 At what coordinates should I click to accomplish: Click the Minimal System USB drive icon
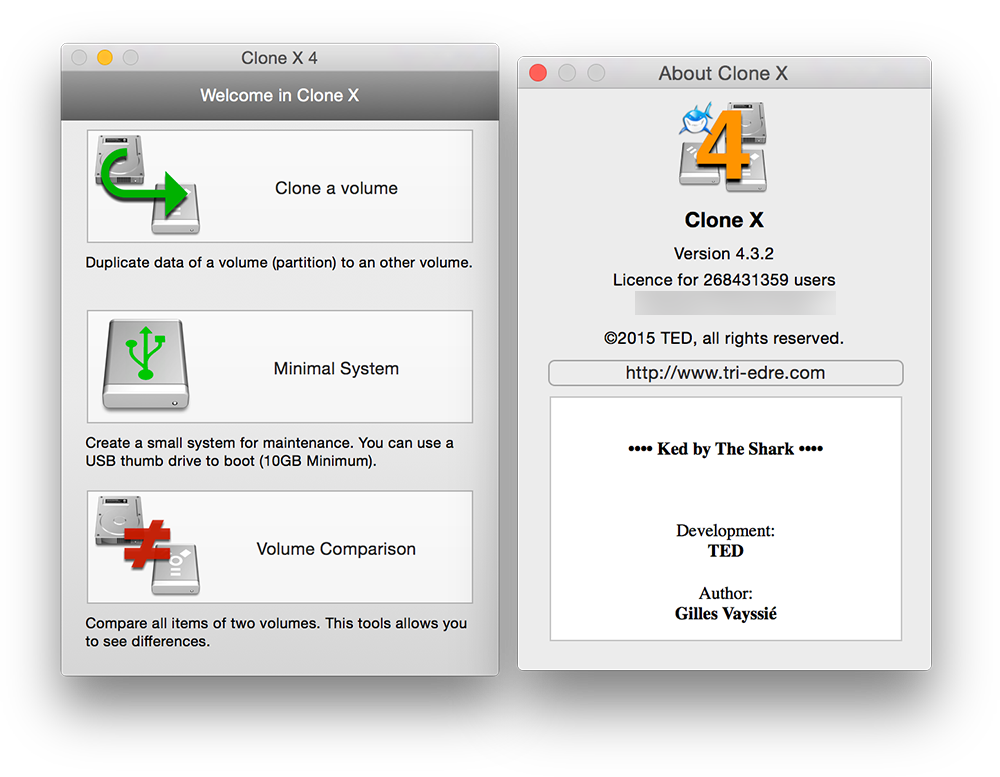click(146, 364)
